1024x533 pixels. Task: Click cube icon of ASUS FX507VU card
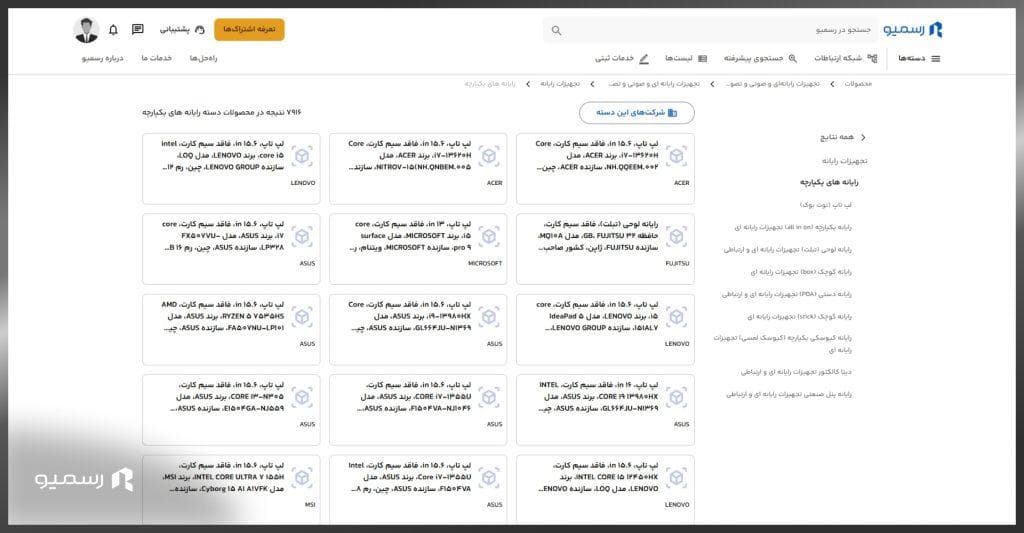pos(302,236)
